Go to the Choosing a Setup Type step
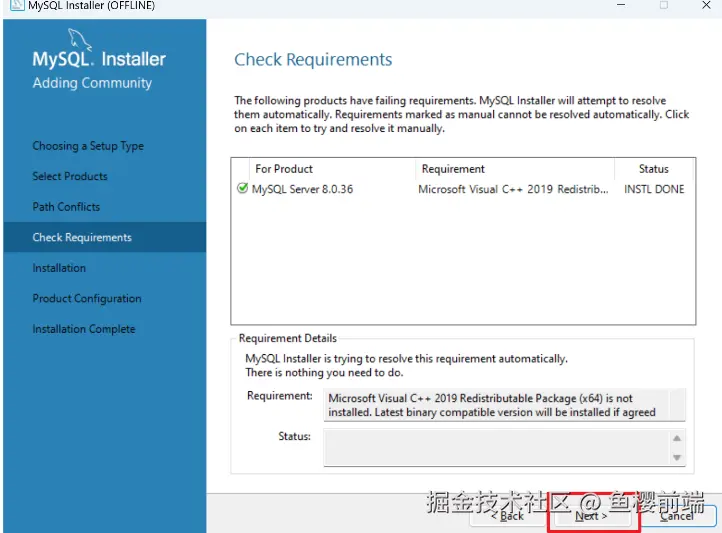 point(88,146)
